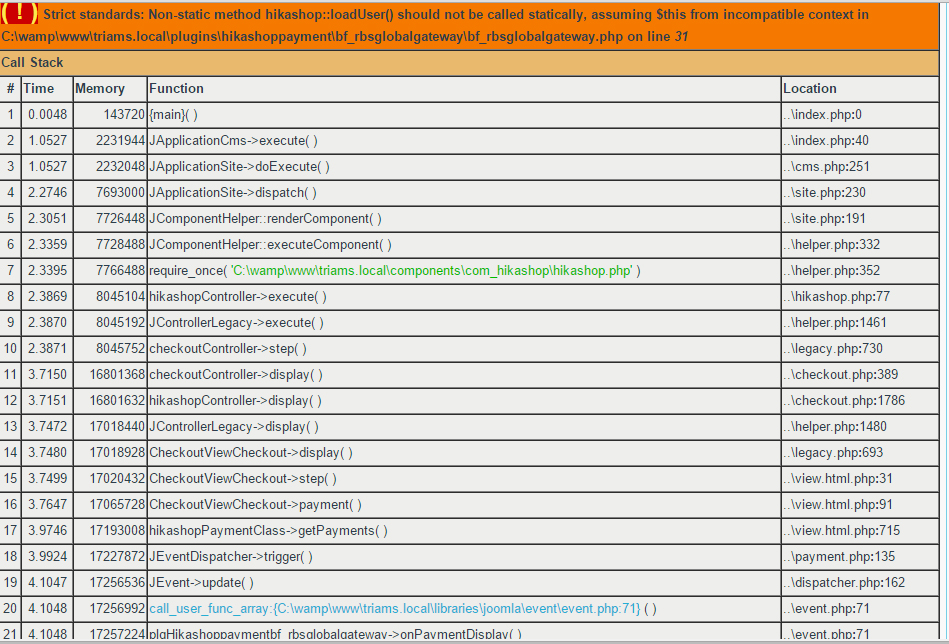949x644 pixels.
Task: Click memory value 7693000
Action: 120,192
